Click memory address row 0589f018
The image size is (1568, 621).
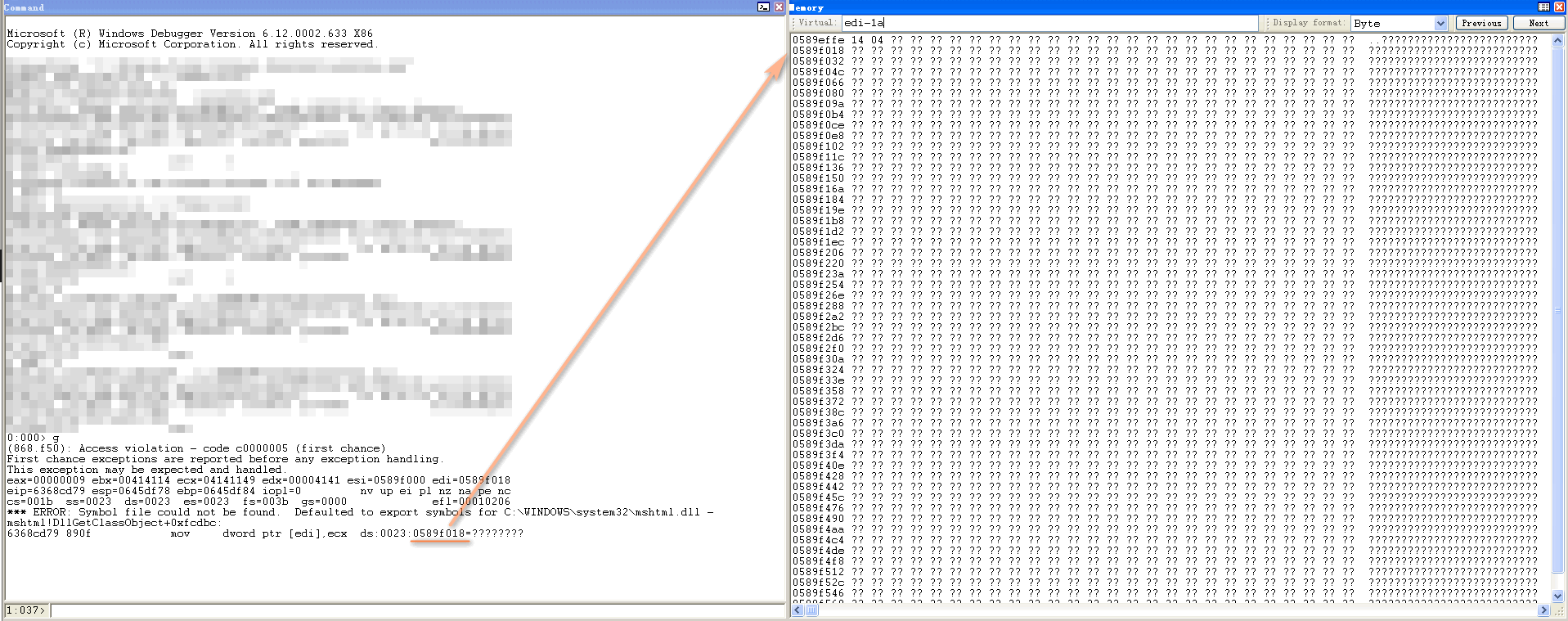coord(1165,51)
